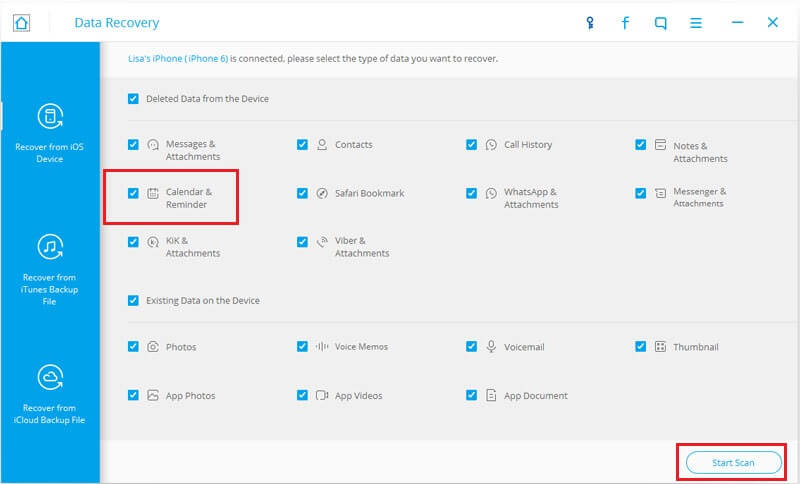
Task: Disable the WhatsApp & Attachments checkbox
Action: point(471,193)
